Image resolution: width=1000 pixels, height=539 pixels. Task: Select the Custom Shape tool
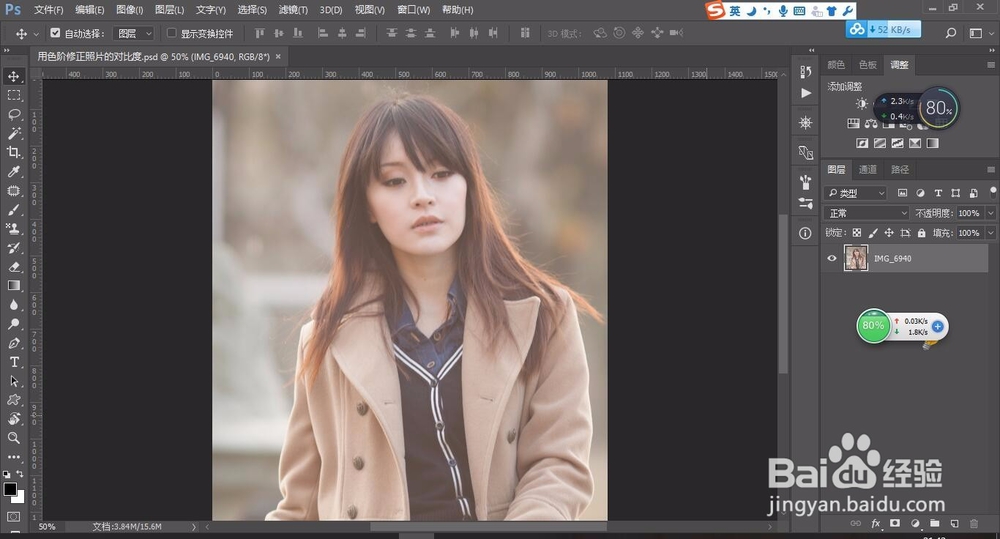point(13,400)
